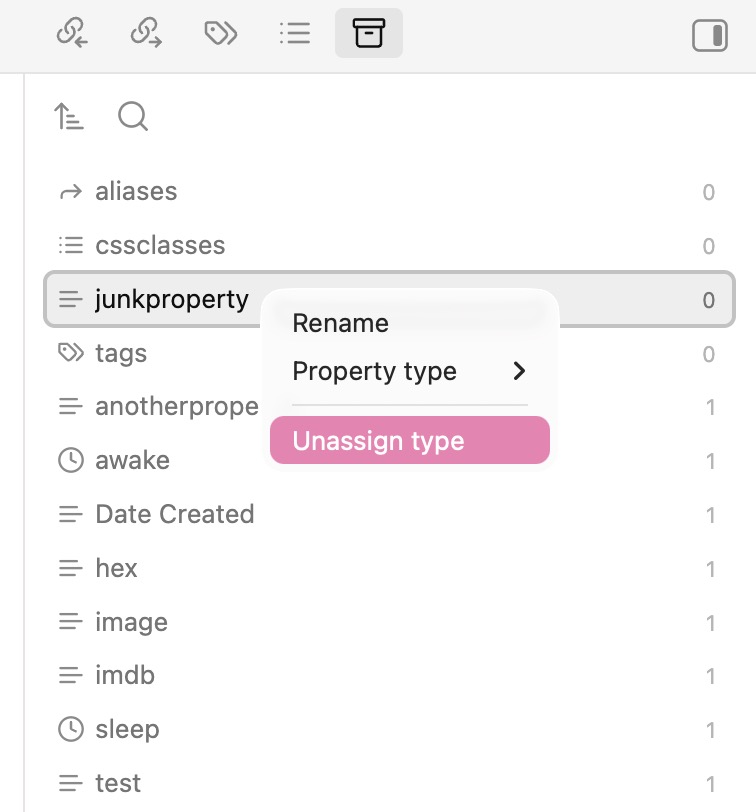Open the backlinks panel icon
This screenshot has height=812, width=756.
[x=71, y=34]
